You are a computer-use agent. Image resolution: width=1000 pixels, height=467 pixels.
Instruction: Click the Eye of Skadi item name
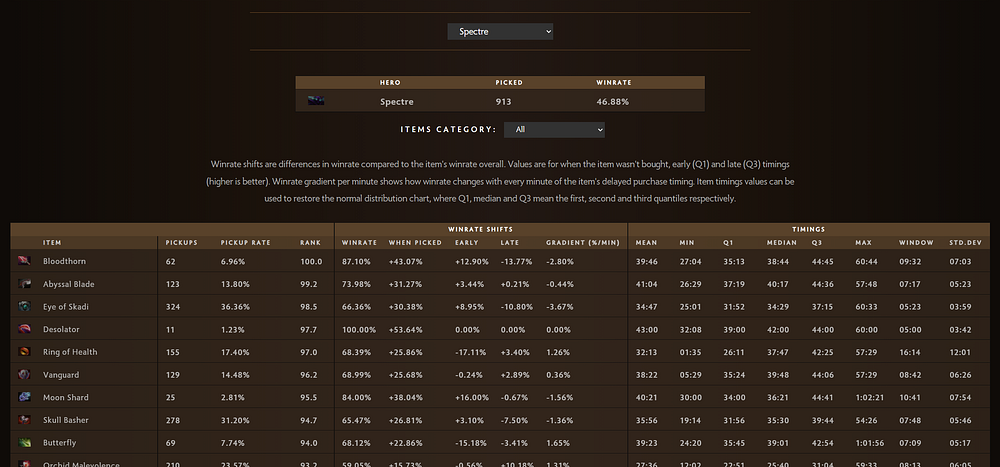click(66, 306)
